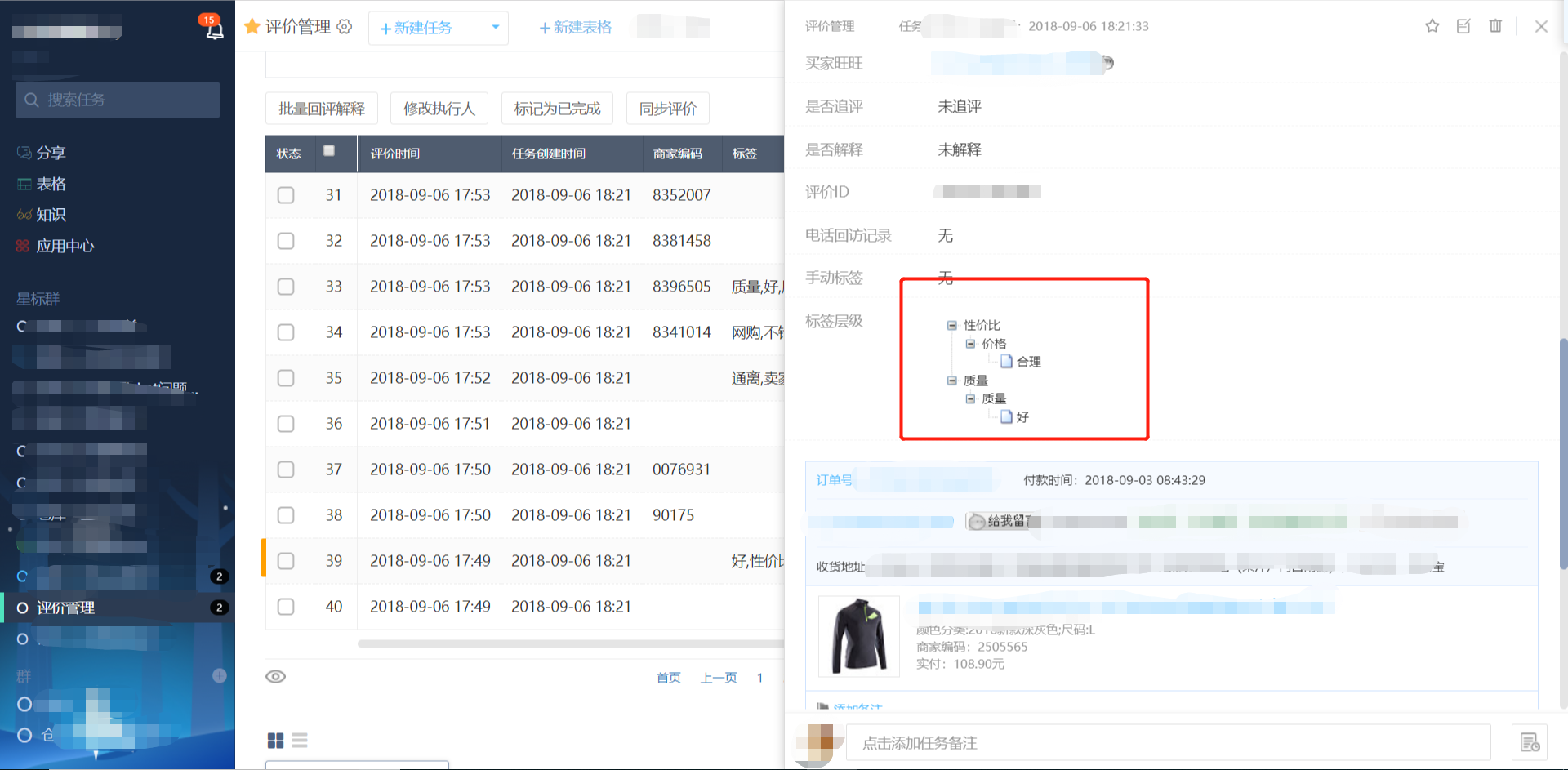Check the checkbox for row 31

[x=286, y=195]
